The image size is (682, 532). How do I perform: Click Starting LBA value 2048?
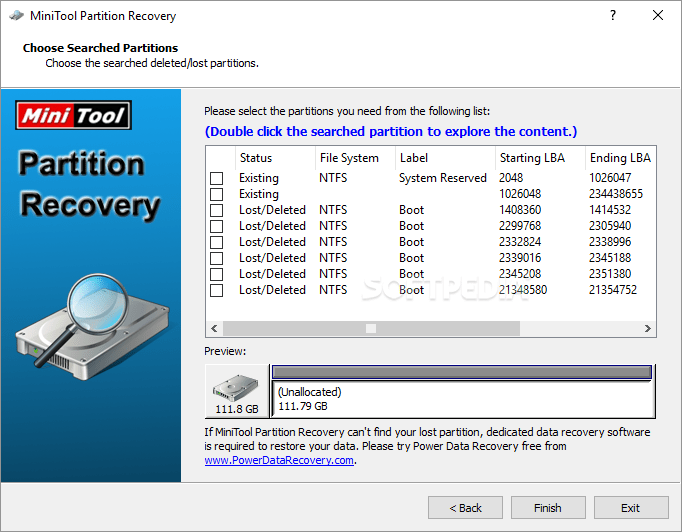point(511,178)
